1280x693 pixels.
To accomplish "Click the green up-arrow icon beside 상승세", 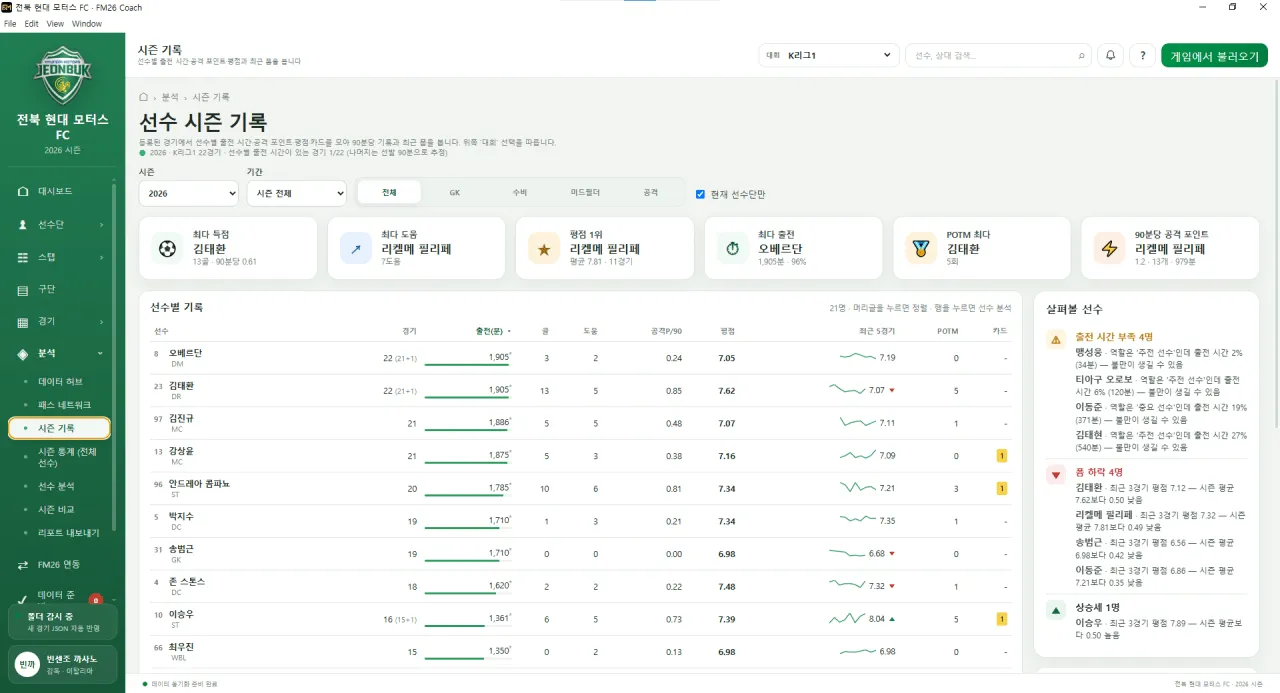I will coord(1056,609).
